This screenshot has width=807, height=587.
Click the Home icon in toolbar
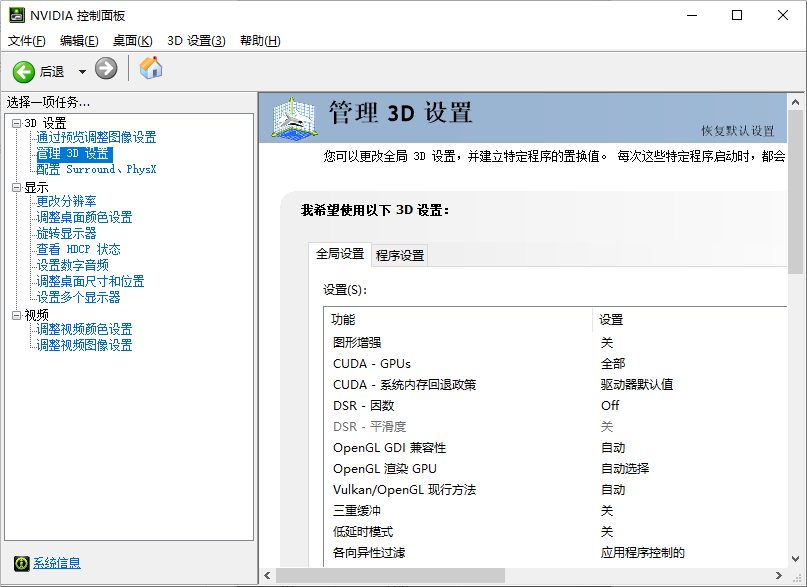(151, 68)
